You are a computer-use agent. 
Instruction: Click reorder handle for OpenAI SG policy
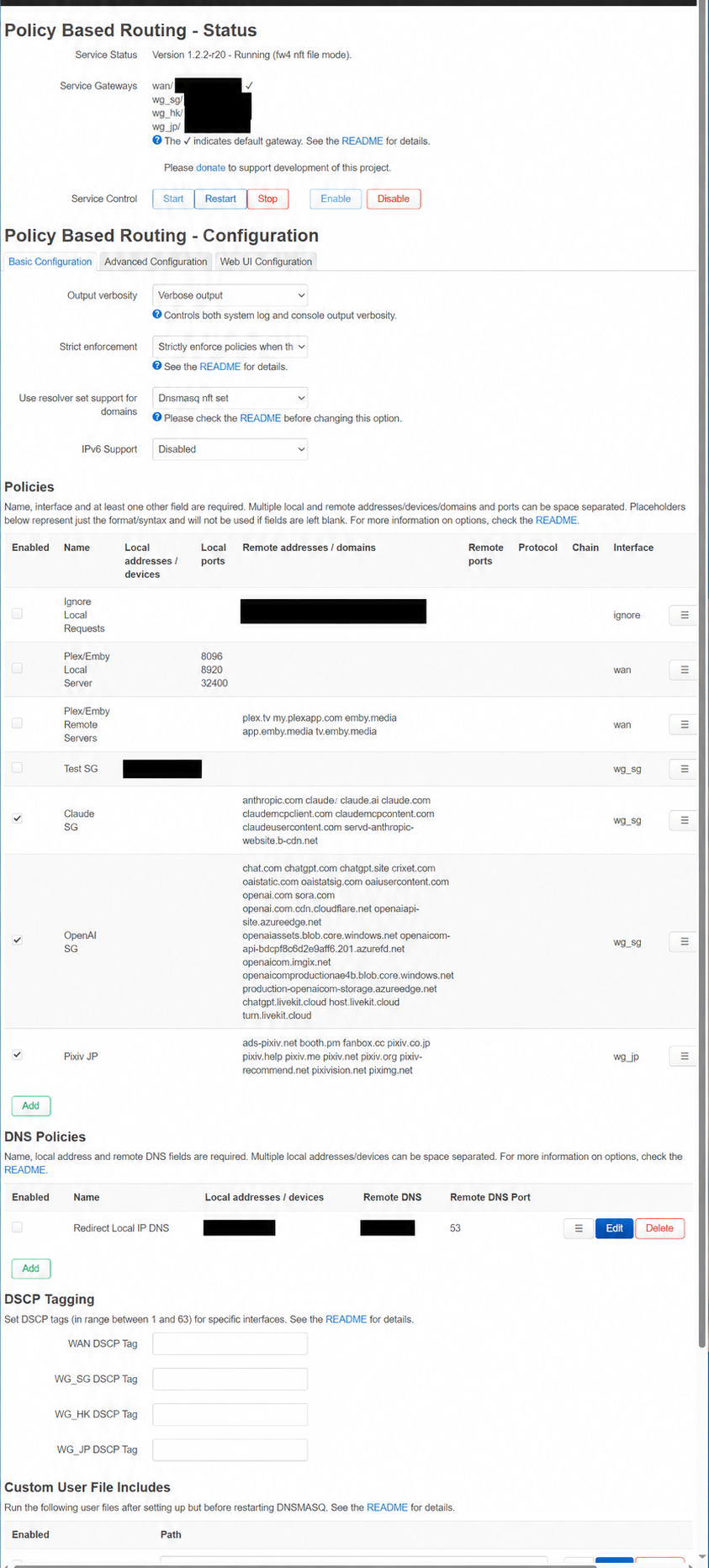click(x=684, y=941)
